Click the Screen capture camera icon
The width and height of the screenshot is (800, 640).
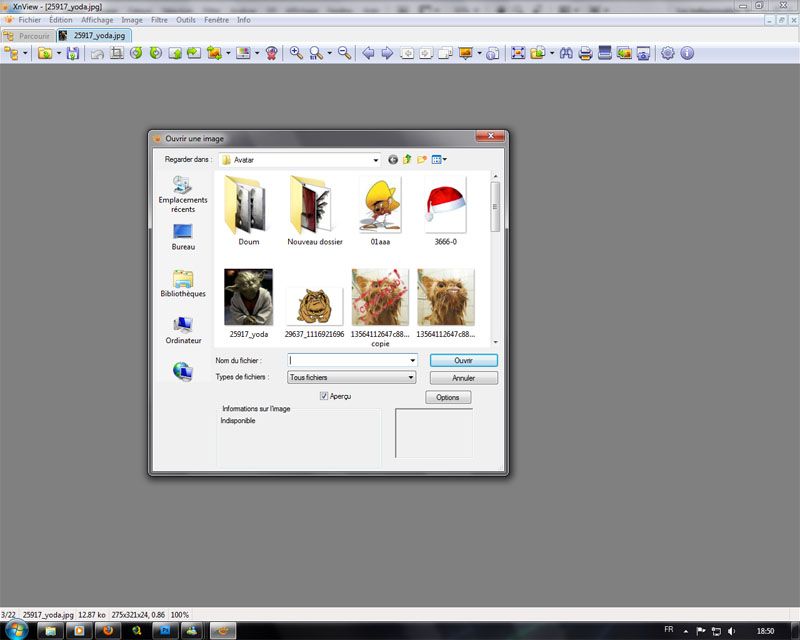pyautogui.click(x=643, y=53)
